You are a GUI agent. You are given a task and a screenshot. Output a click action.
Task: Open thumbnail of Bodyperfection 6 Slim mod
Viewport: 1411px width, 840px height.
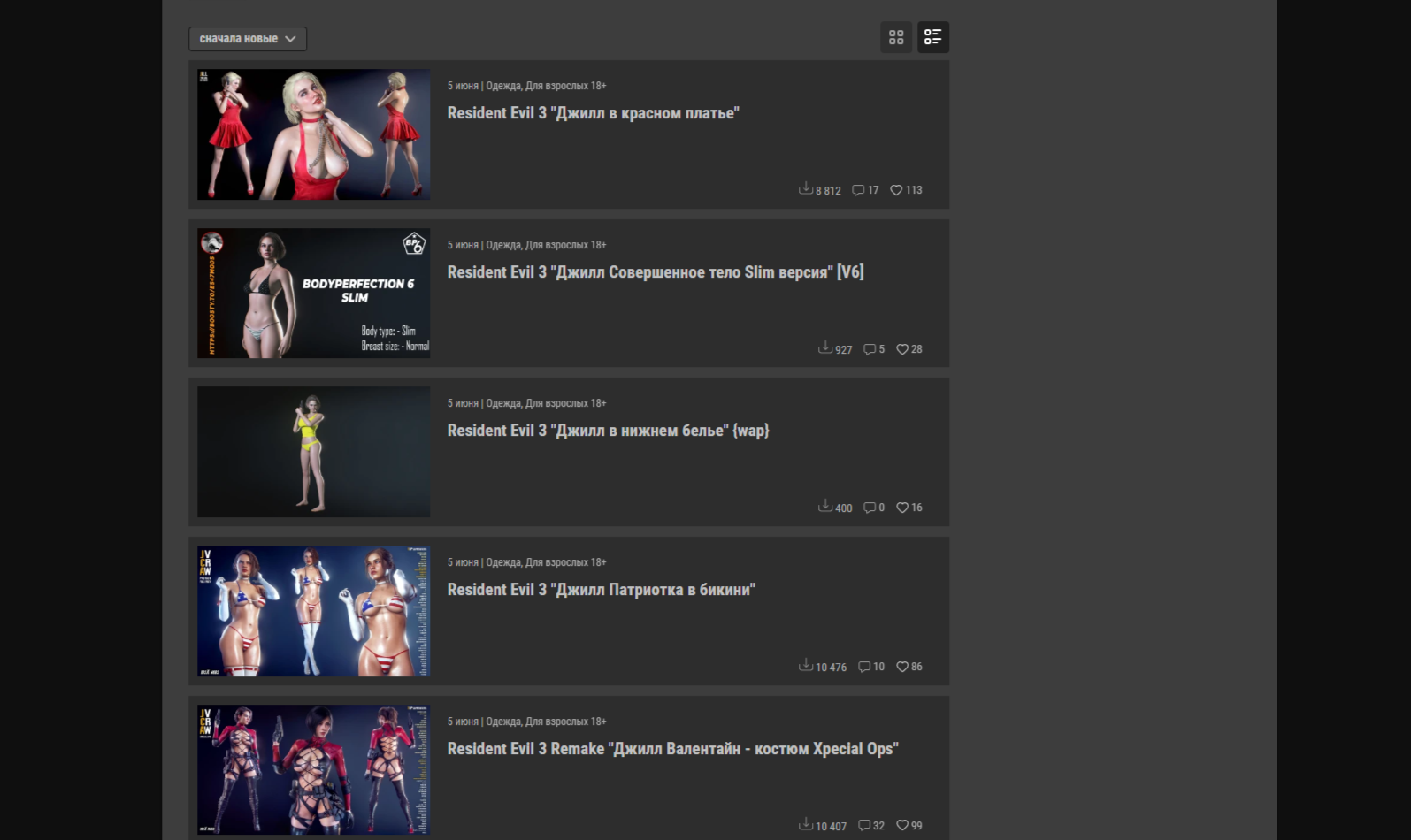tap(313, 294)
